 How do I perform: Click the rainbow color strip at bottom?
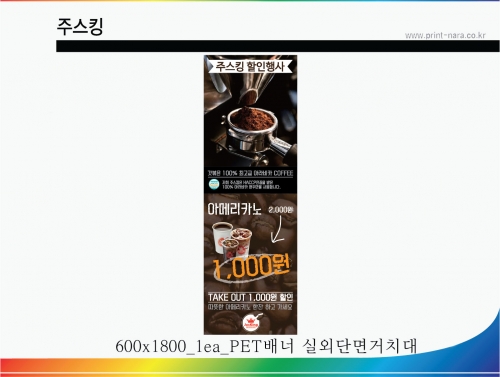click(250, 368)
